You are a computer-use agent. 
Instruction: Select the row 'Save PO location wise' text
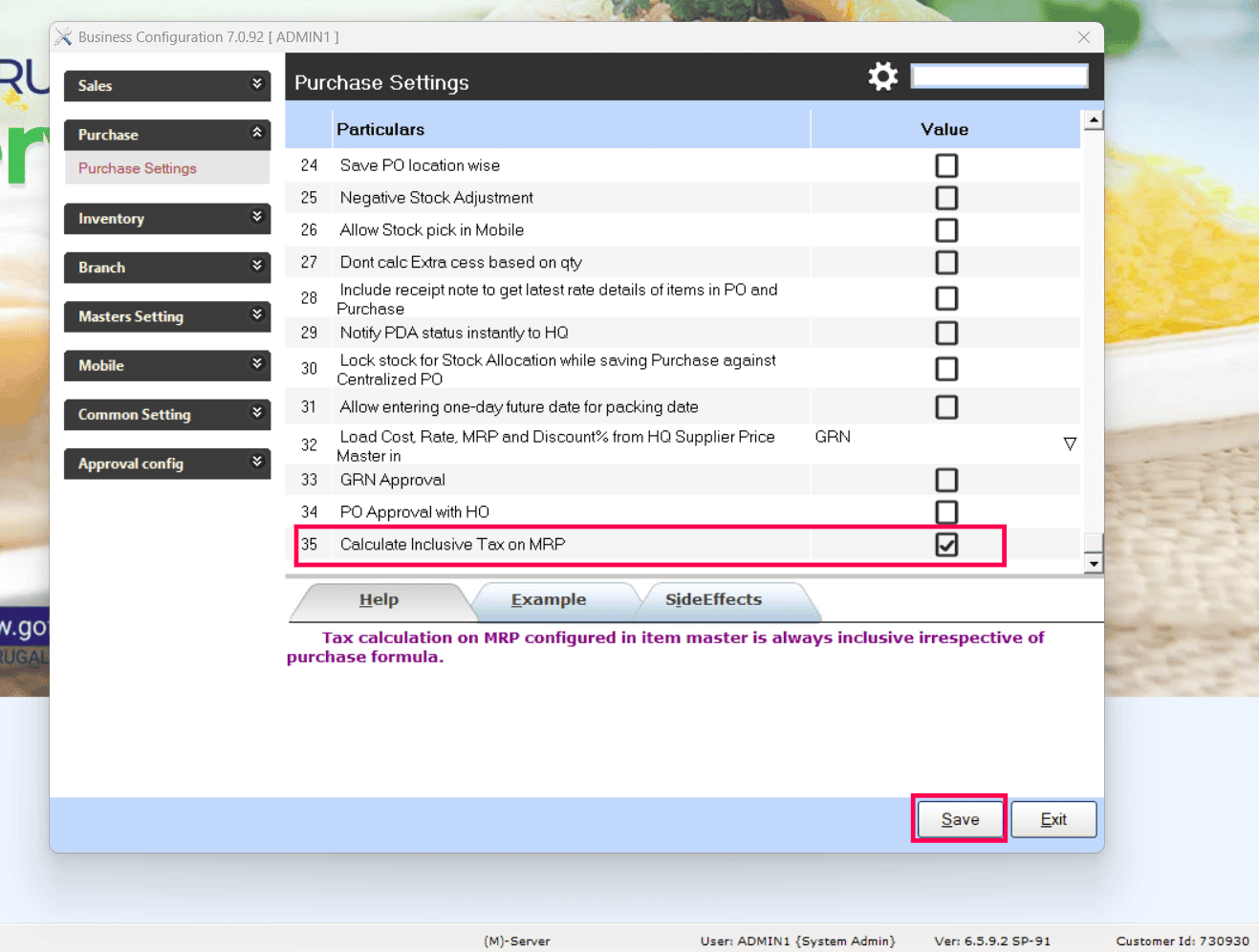(x=420, y=165)
